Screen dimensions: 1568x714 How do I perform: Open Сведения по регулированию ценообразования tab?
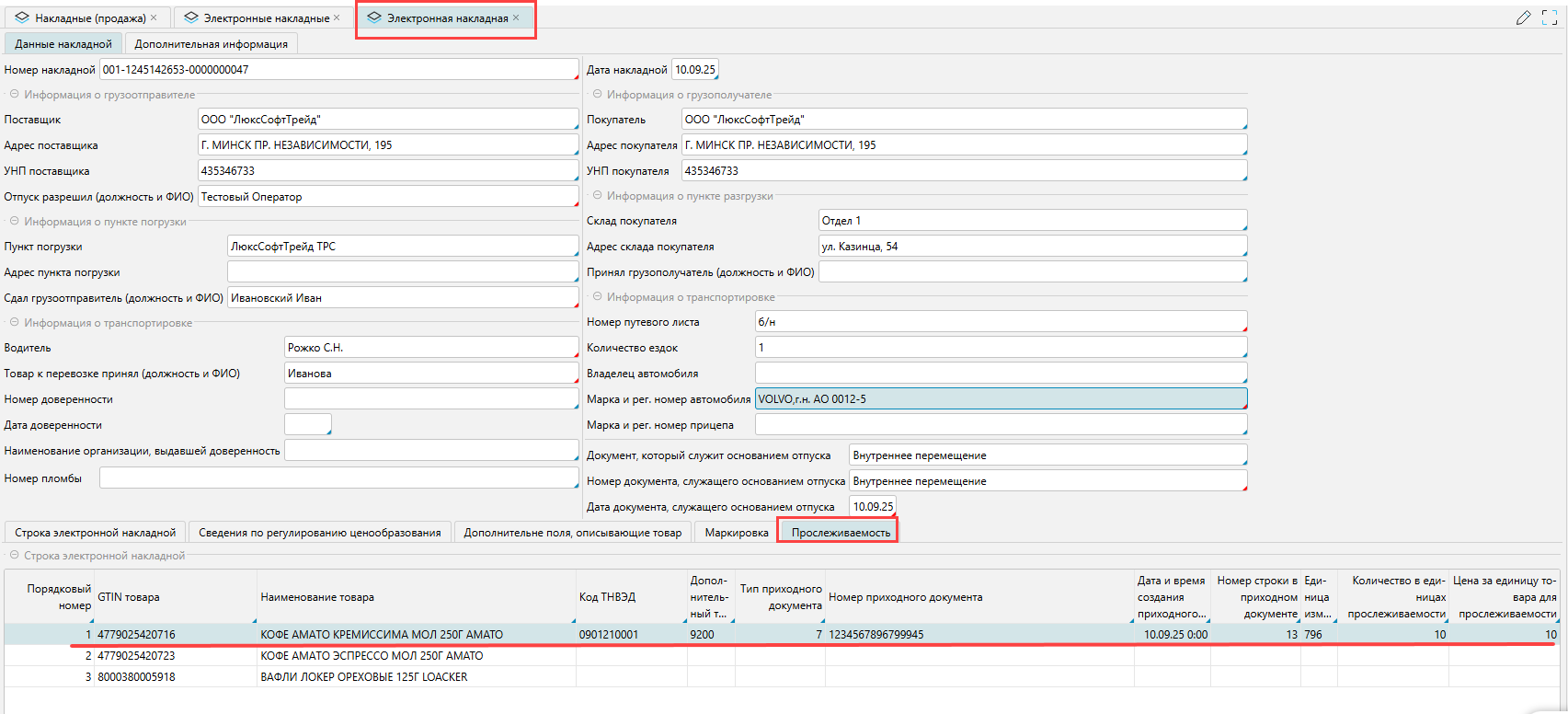click(x=319, y=533)
